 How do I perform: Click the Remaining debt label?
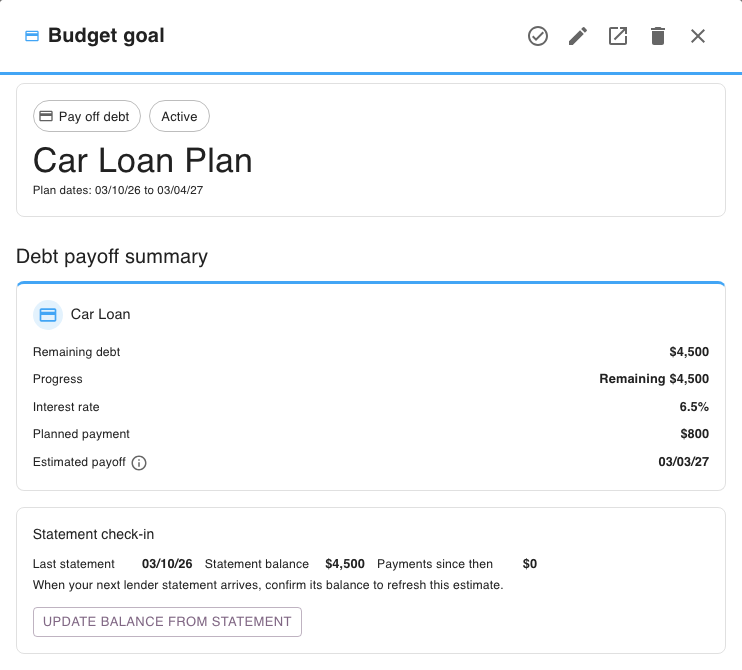click(76, 352)
